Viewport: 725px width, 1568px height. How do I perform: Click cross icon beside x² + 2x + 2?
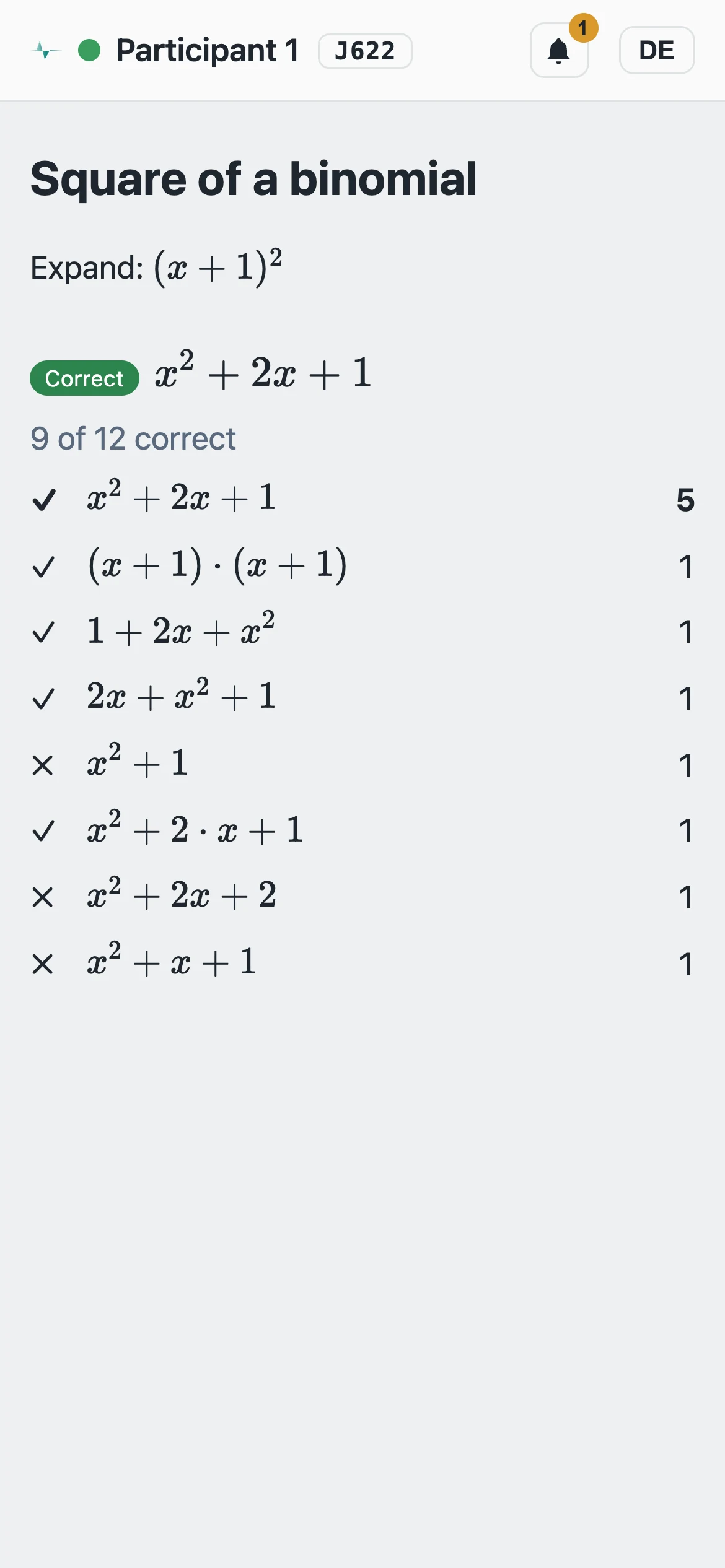coord(42,897)
